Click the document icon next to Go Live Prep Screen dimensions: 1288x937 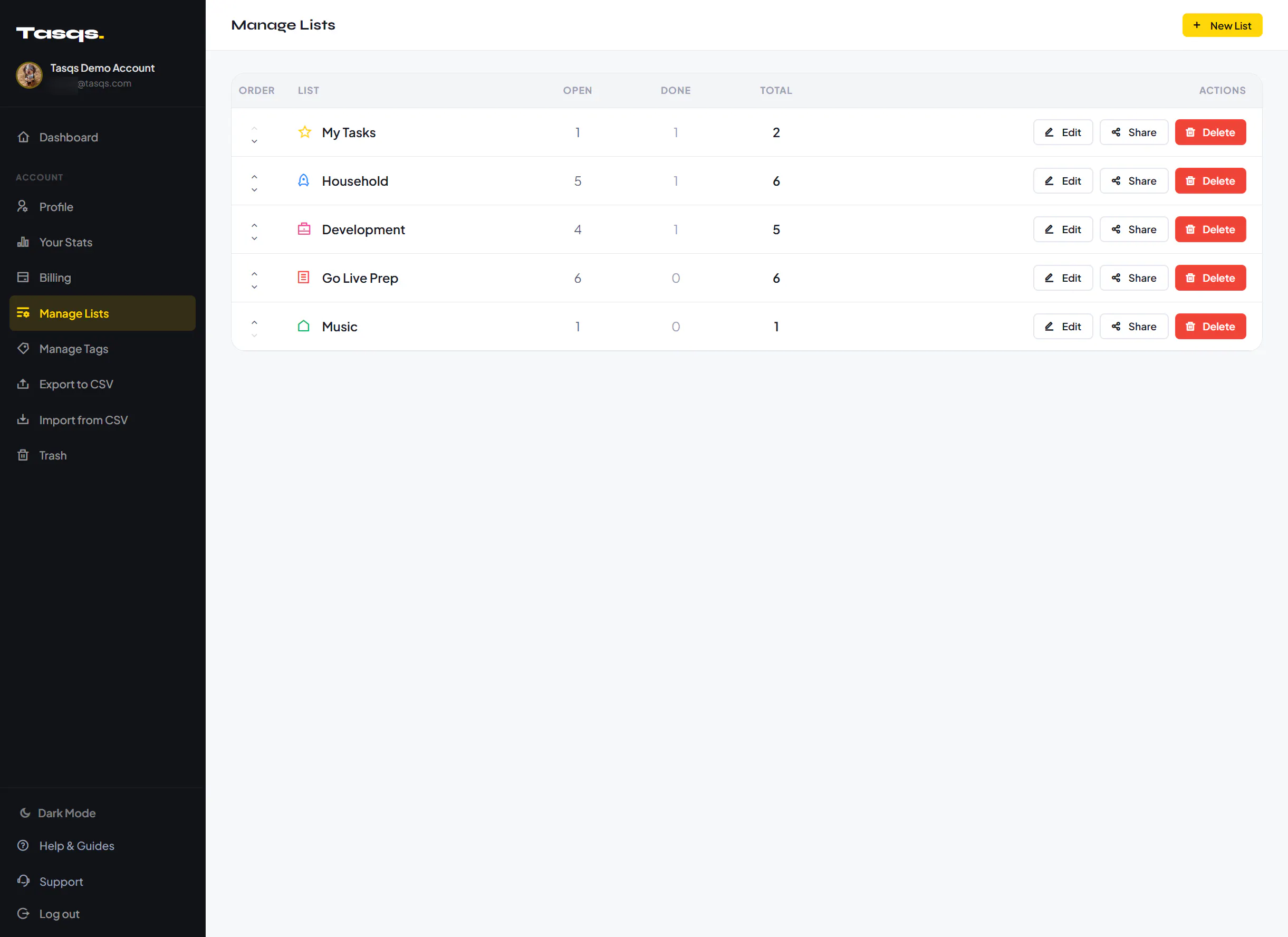304,278
